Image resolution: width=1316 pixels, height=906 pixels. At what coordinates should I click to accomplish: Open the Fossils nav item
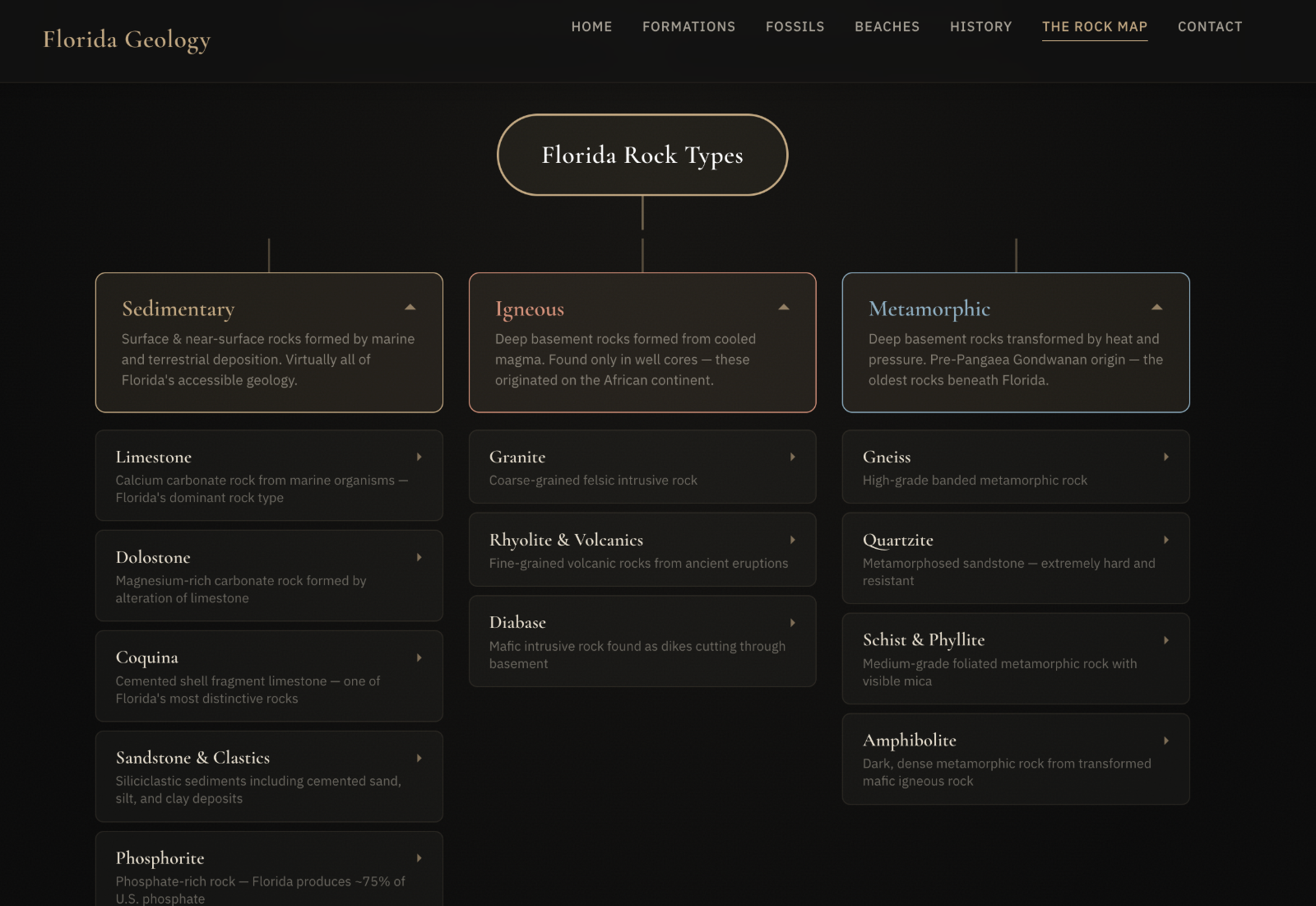[x=795, y=27]
